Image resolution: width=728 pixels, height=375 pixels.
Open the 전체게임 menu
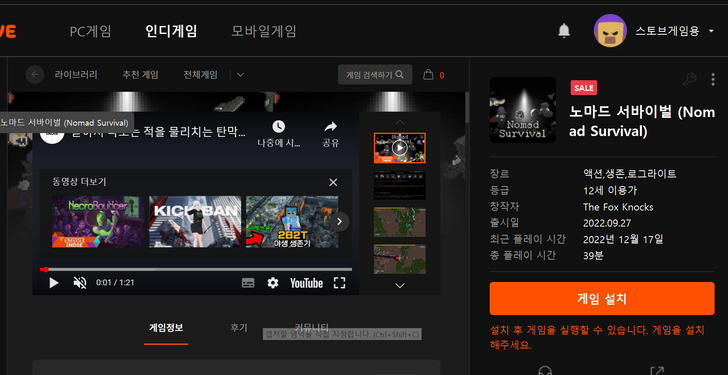200,75
